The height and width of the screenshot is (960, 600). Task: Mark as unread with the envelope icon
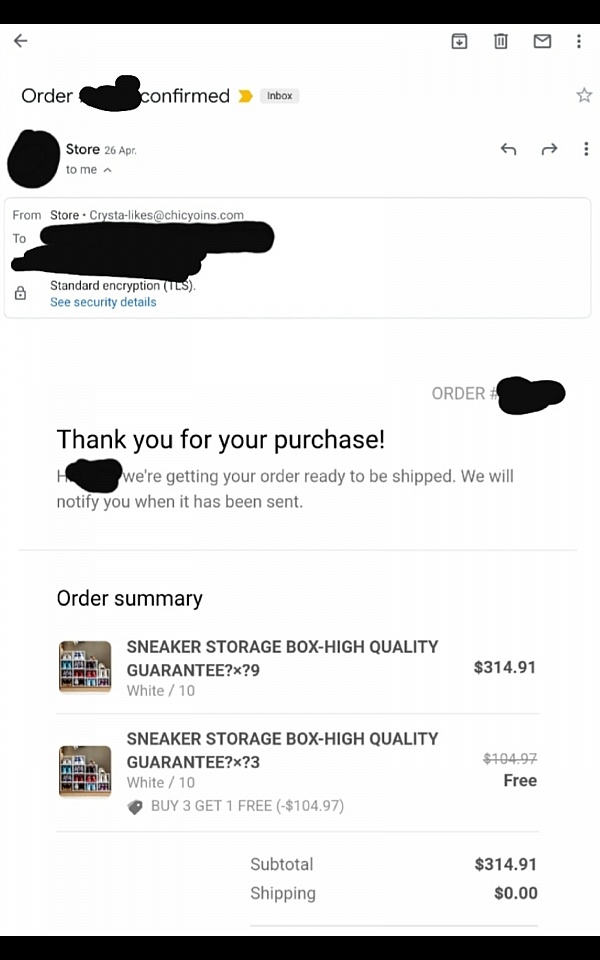point(542,41)
